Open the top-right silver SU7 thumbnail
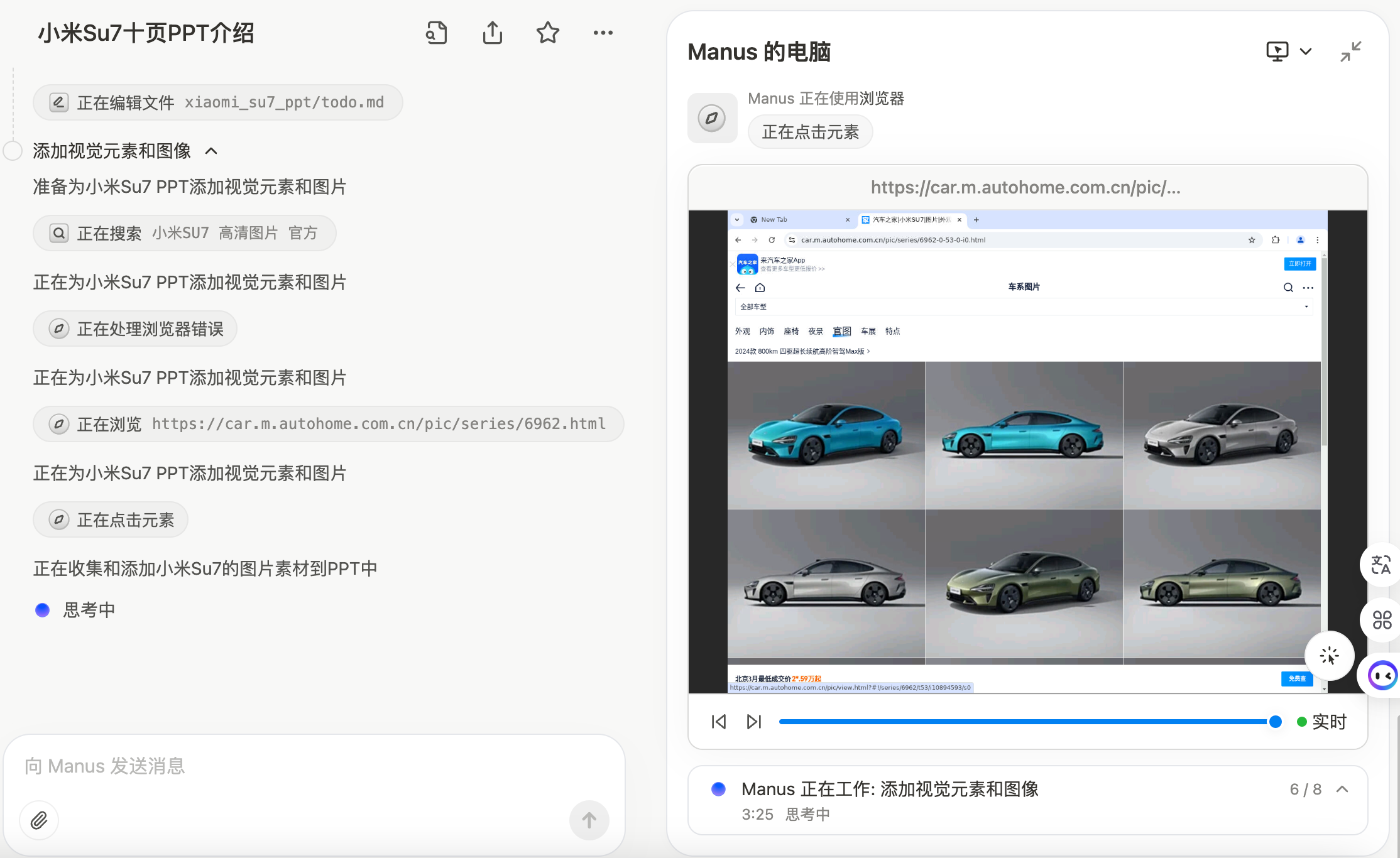The height and width of the screenshot is (858, 1400). tap(1222, 435)
